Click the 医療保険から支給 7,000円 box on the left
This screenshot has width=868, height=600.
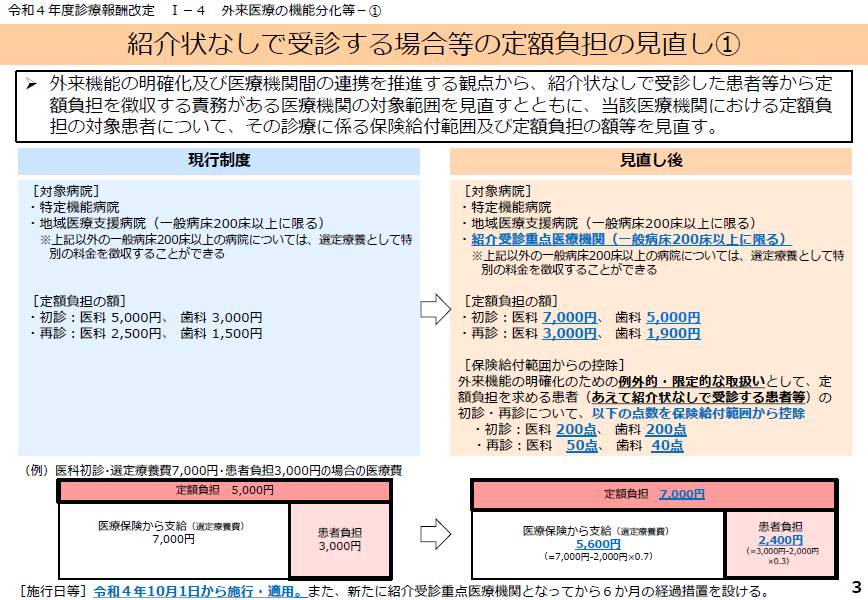(x=173, y=540)
